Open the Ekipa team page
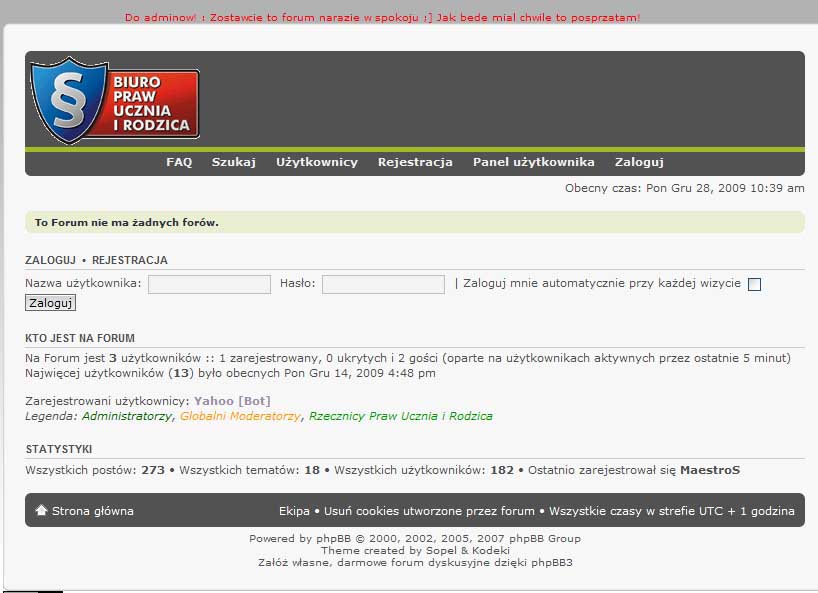This screenshot has height=593, width=818. (x=294, y=511)
